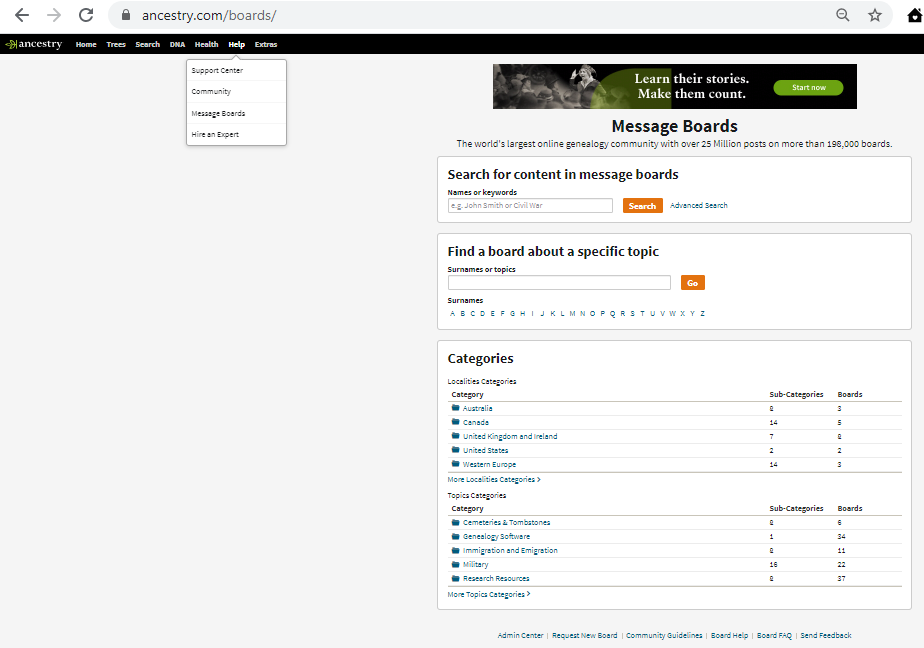The height and width of the screenshot is (648, 924).
Task: Open the Extras menu
Action: [x=266, y=44]
